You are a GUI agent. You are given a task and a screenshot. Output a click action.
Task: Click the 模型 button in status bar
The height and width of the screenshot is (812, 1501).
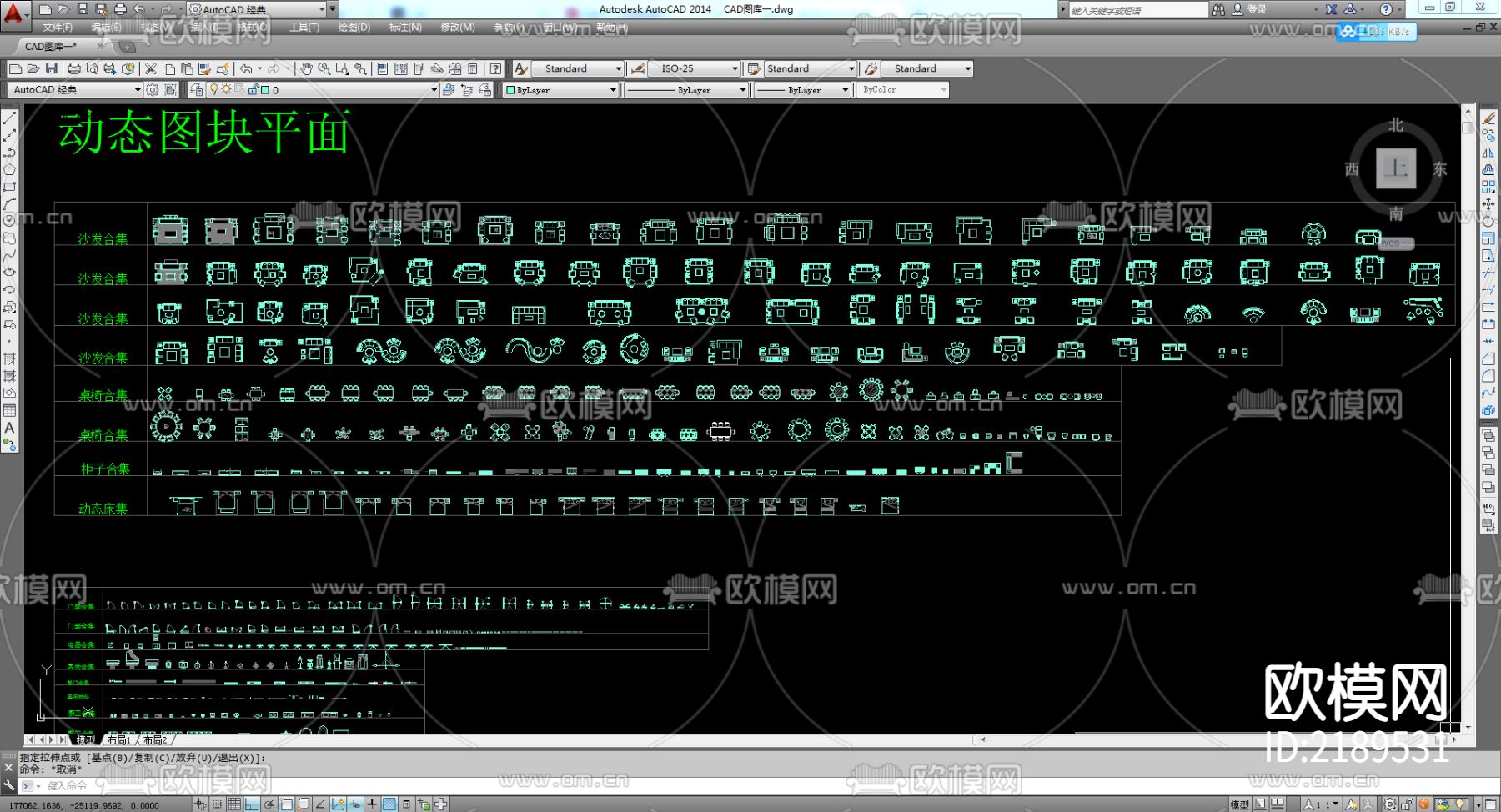(1239, 804)
